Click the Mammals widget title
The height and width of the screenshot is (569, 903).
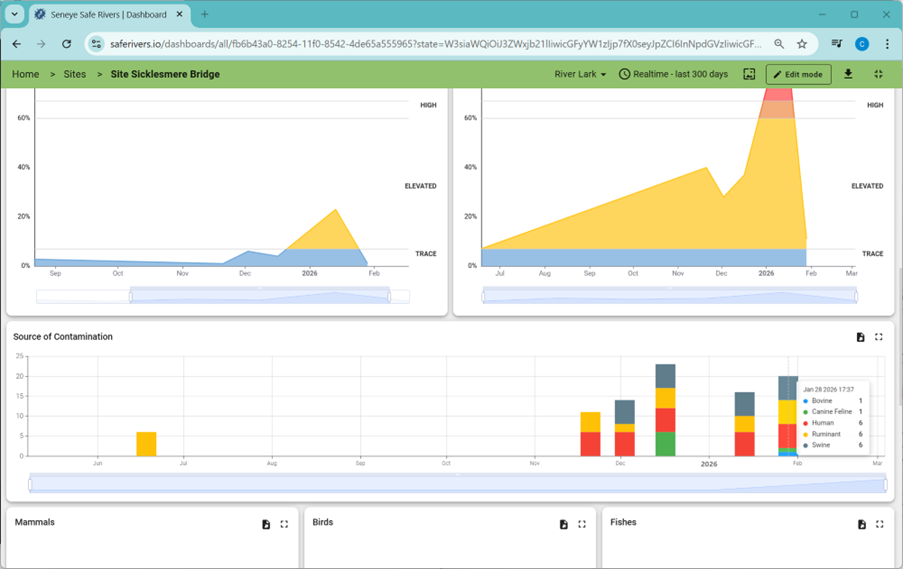[x=35, y=522]
